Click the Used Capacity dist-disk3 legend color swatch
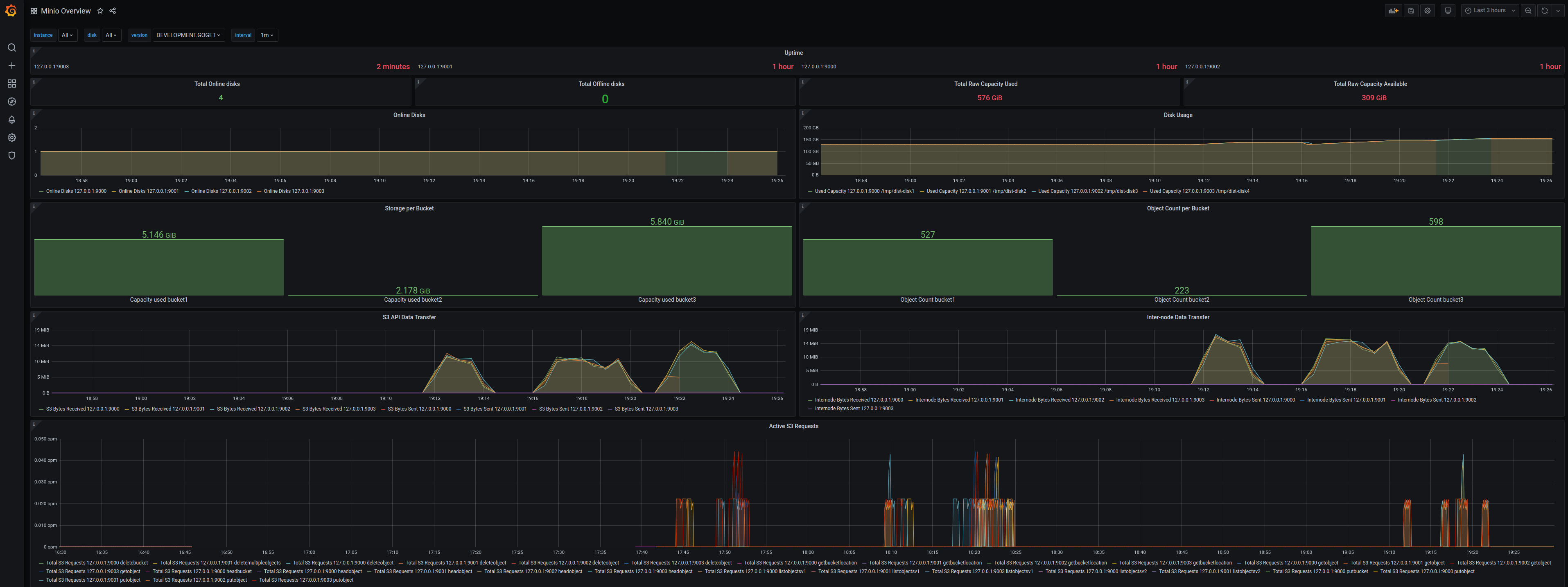The height and width of the screenshot is (587, 1568). point(1034,192)
